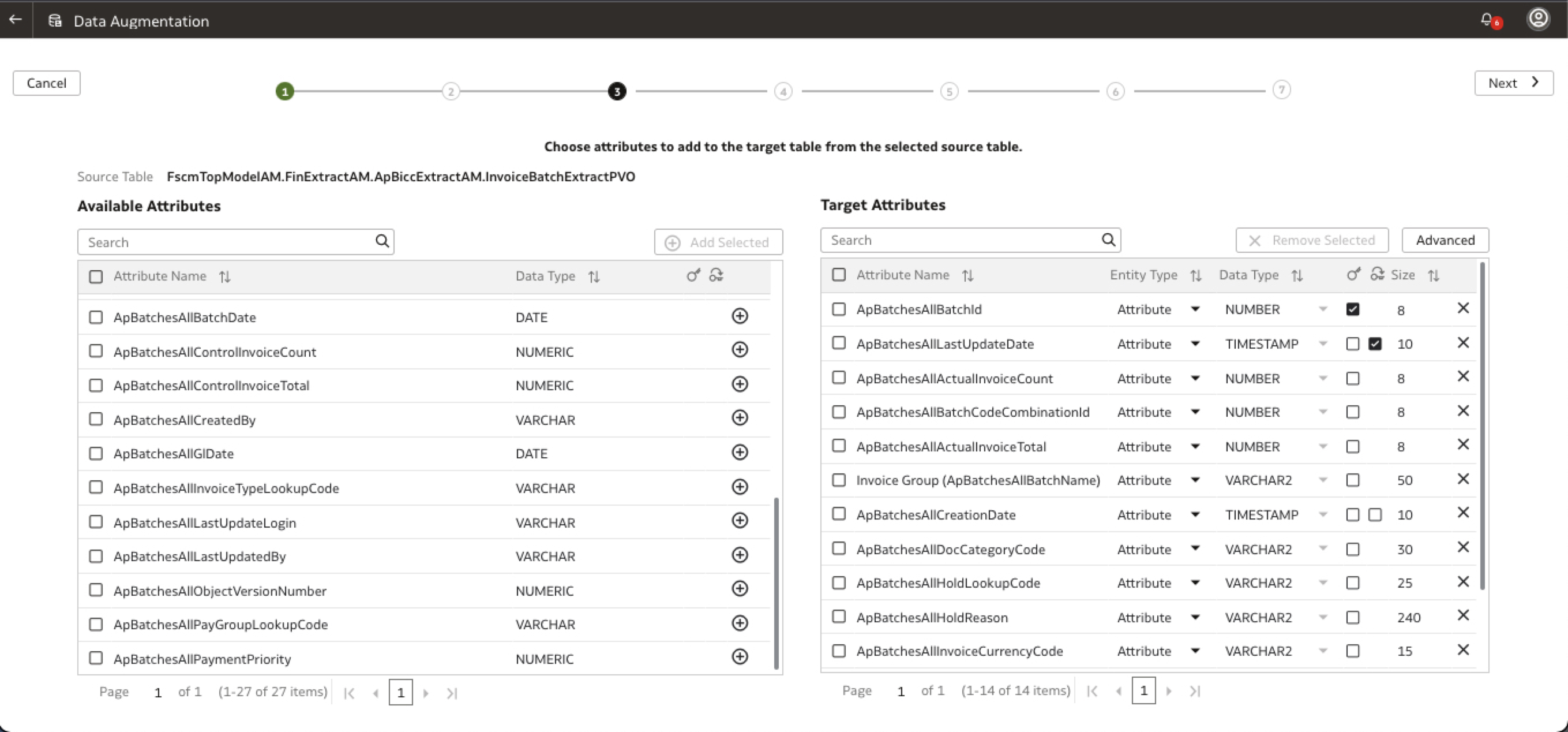Expand Entity Type dropdown for ApBatchesAllDocCategoryCode
This screenshot has width=1568, height=732.
click(x=1195, y=548)
